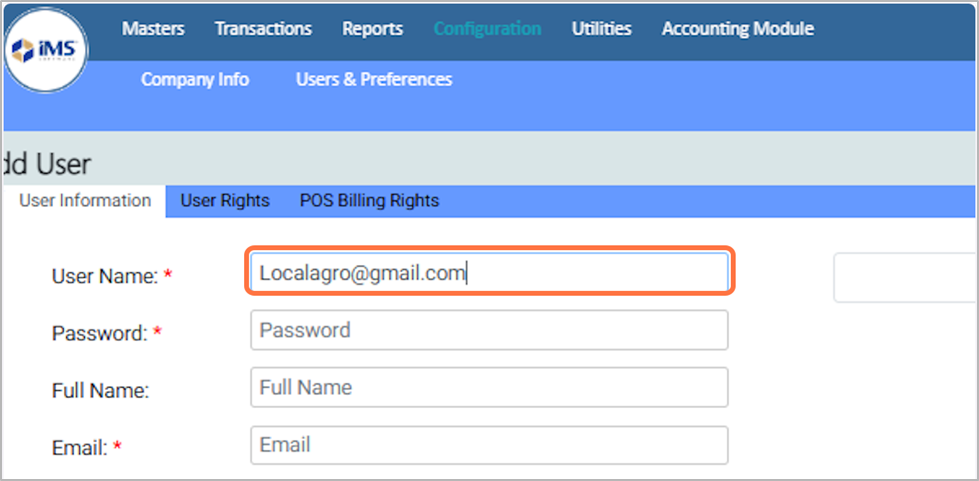Open the Utilities menu

[601, 29]
